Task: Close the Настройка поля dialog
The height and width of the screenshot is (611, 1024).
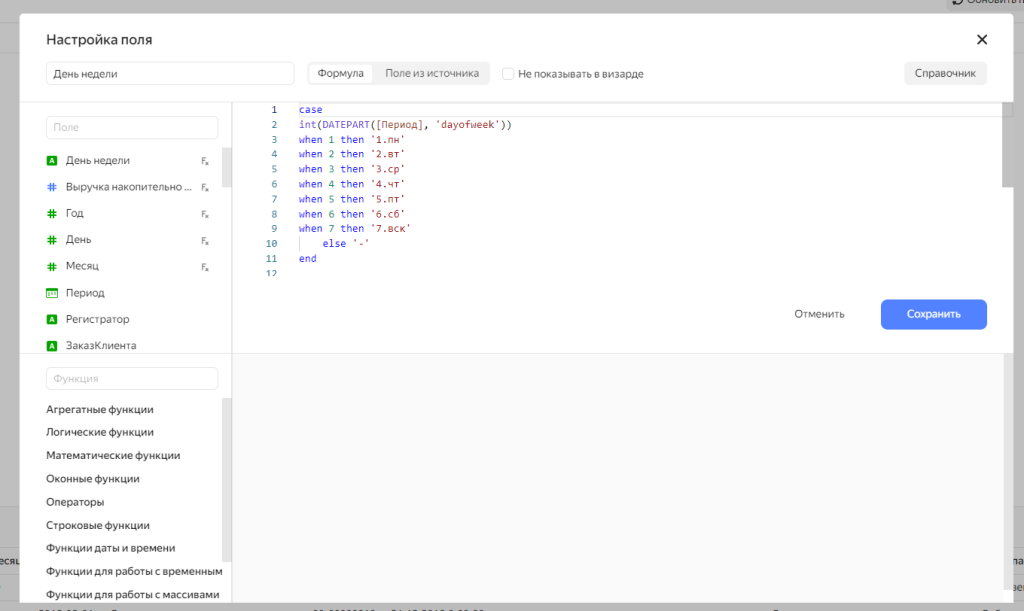Action: [x=981, y=40]
